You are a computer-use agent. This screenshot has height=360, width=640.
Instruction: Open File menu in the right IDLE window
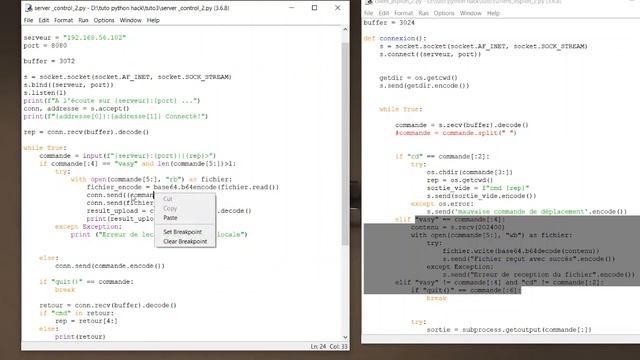click(x=369, y=13)
